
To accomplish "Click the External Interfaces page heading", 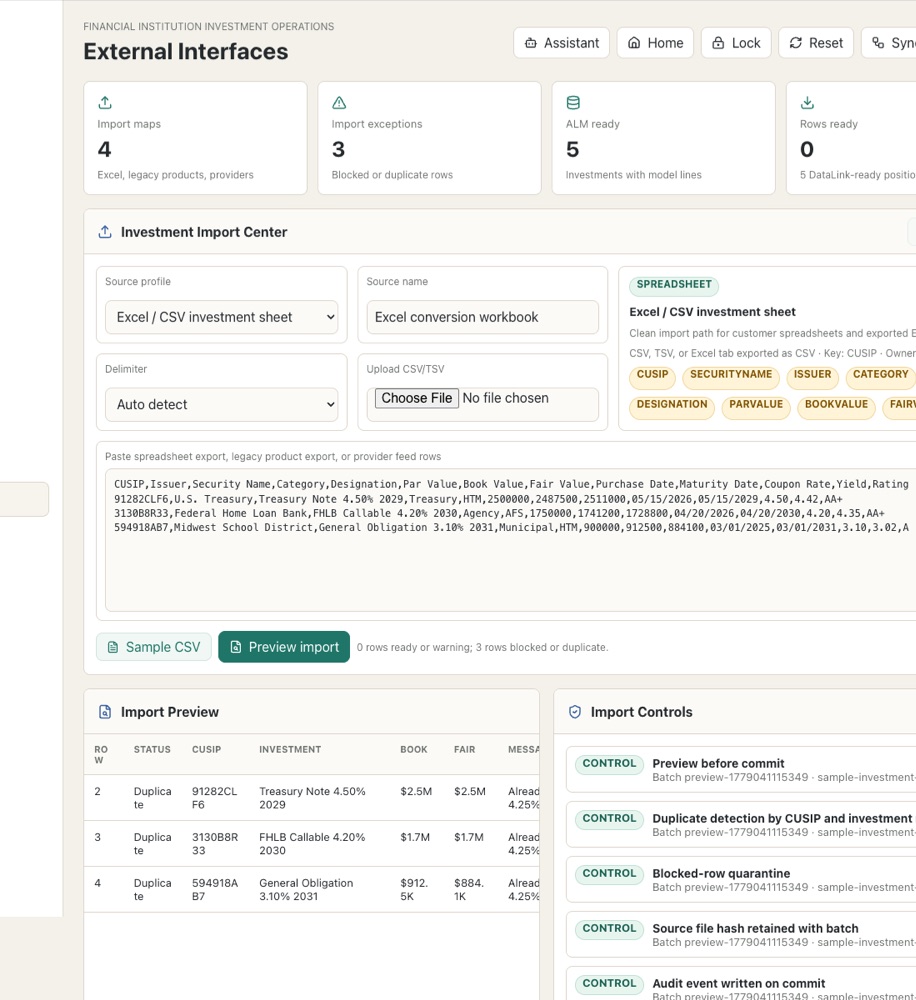I will tap(186, 52).
